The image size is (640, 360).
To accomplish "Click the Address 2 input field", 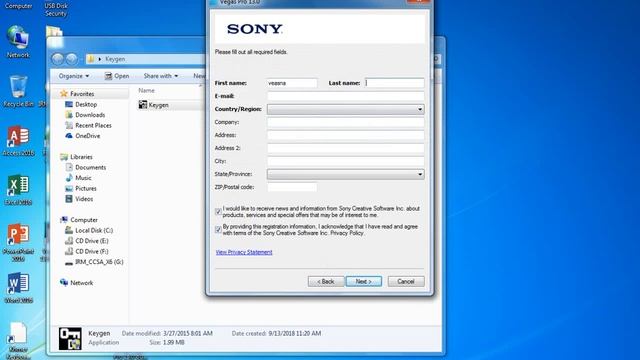I will pos(346,148).
